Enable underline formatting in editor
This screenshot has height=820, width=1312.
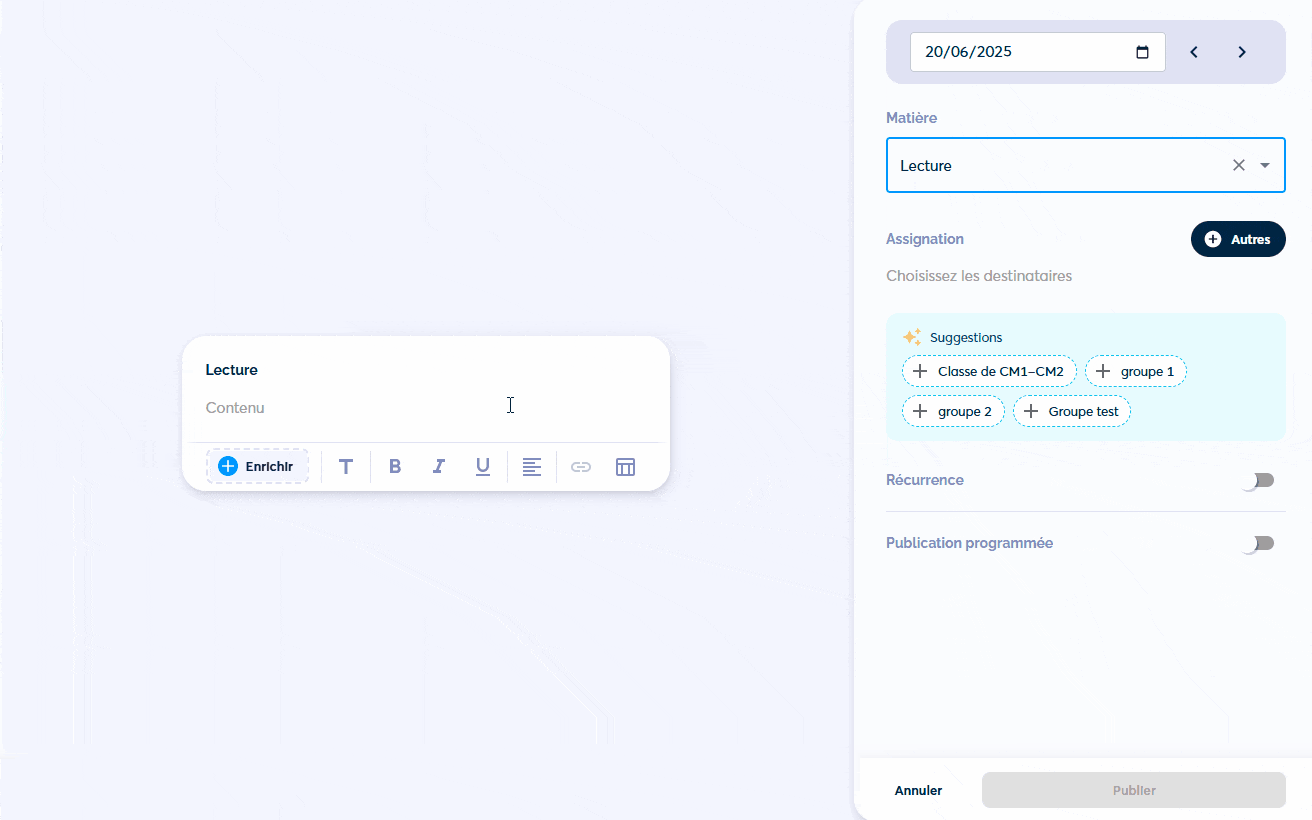click(483, 467)
